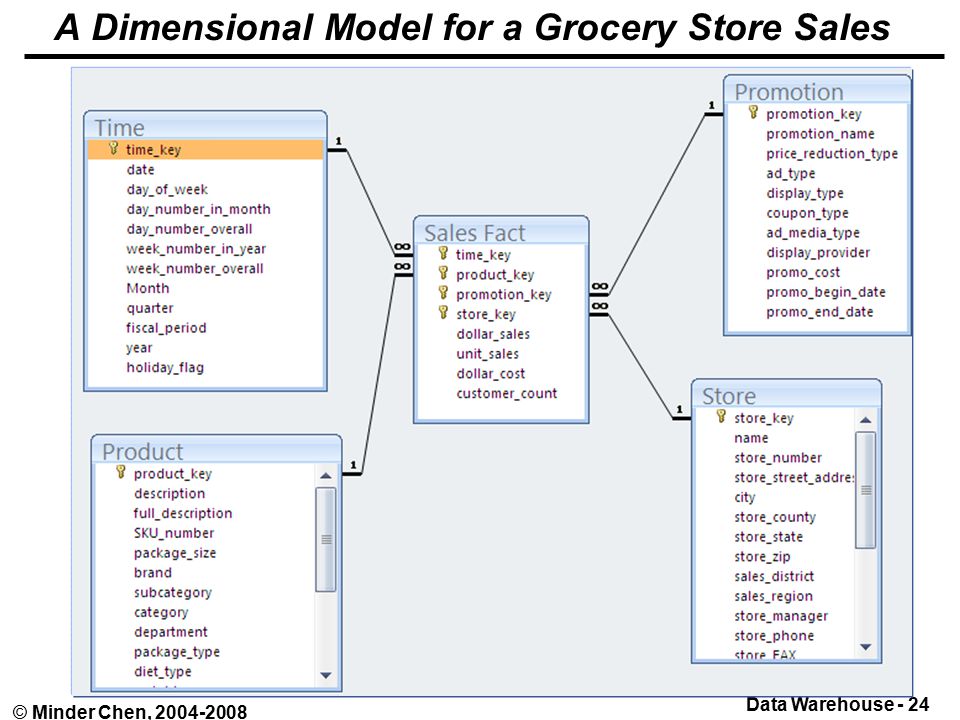Select the holiday_flag field
The width and height of the screenshot is (960, 720).
pos(165,367)
